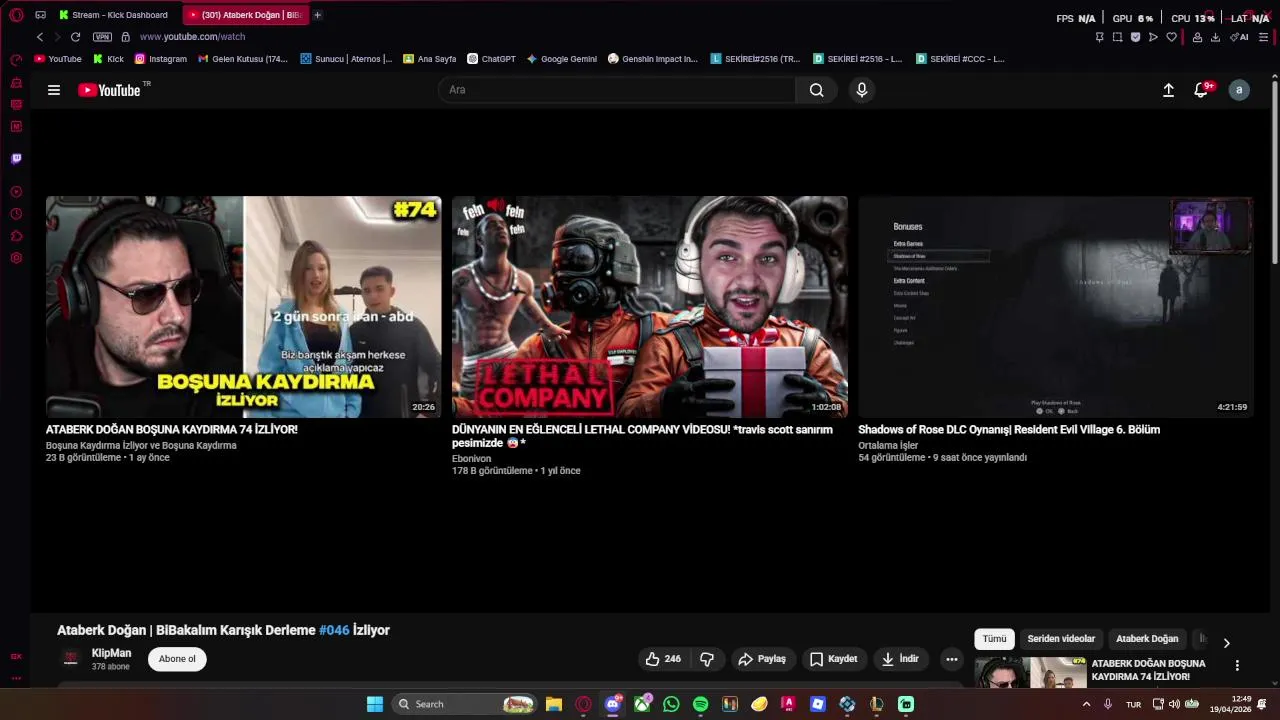Open the YouTube notifications bell
Viewport: 1280px width, 720px height.
click(1203, 89)
